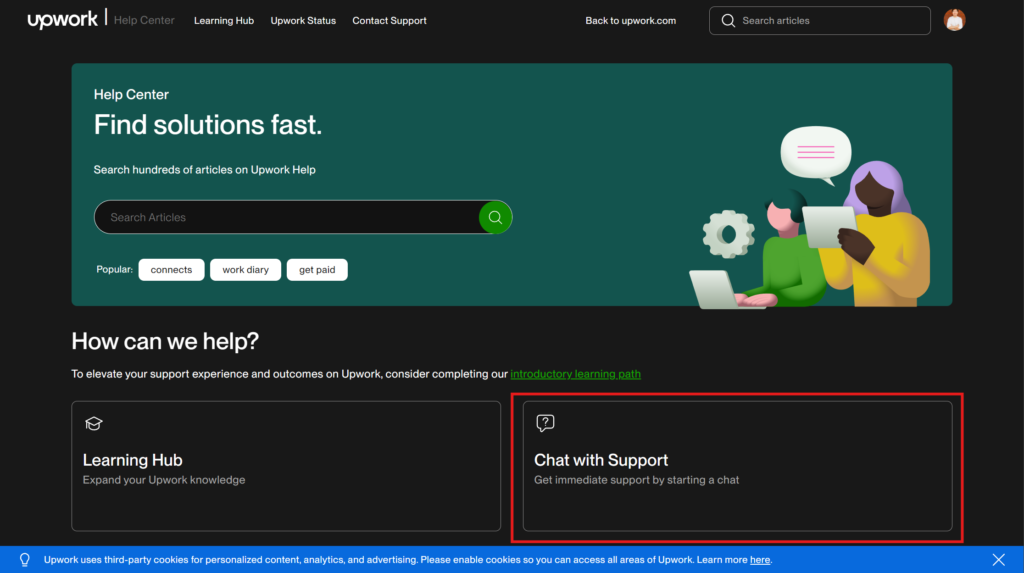The height and width of the screenshot is (573, 1024).
Task: Click the here link in cookie banner
Action: tap(760, 560)
